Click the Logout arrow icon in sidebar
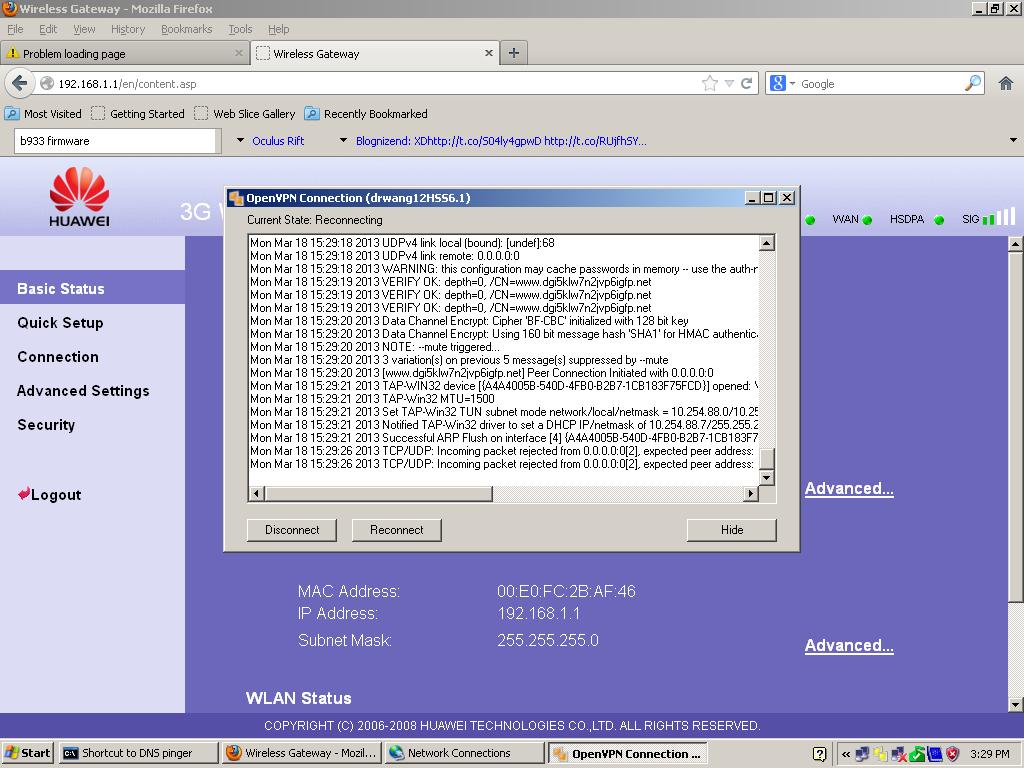This screenshot has height=768, width=1024. [x=24, y=494]
